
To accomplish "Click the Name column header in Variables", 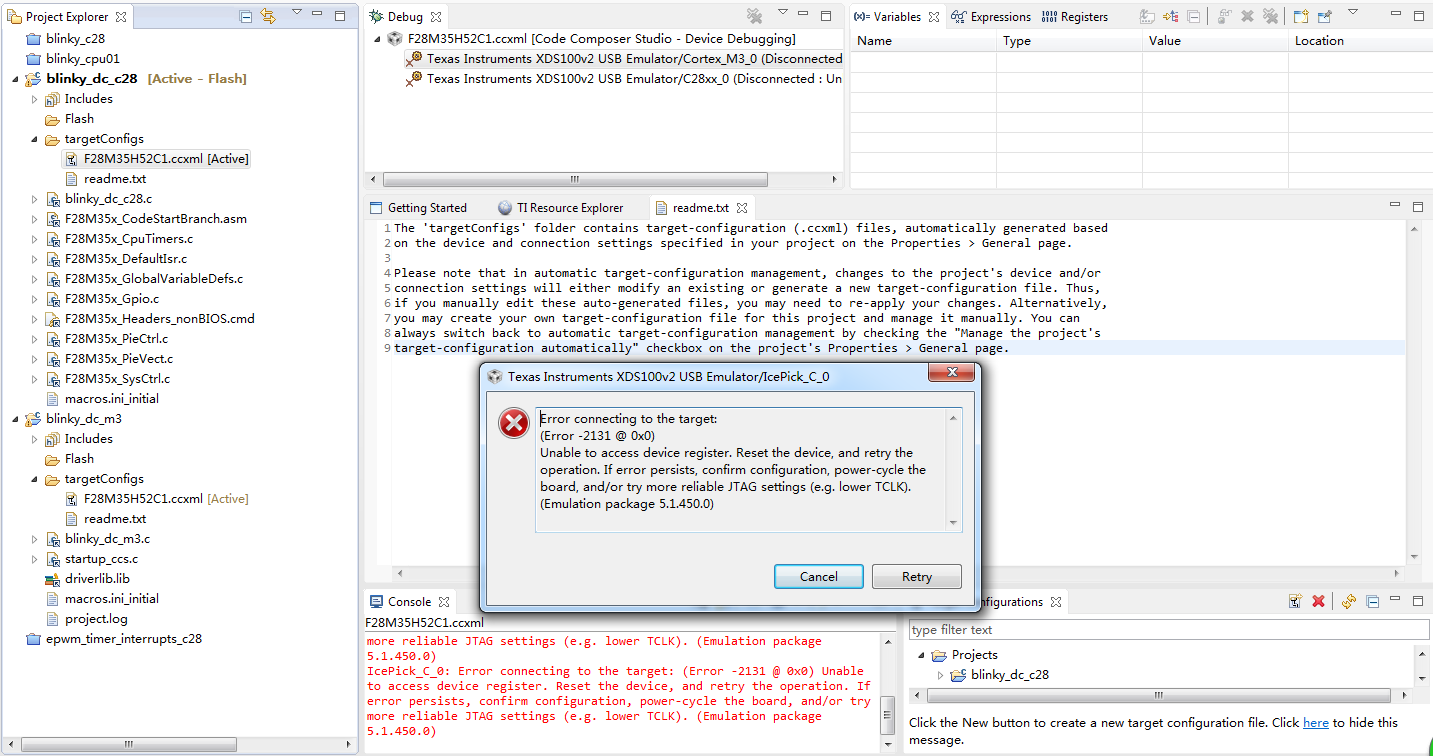I will point(923,41).
